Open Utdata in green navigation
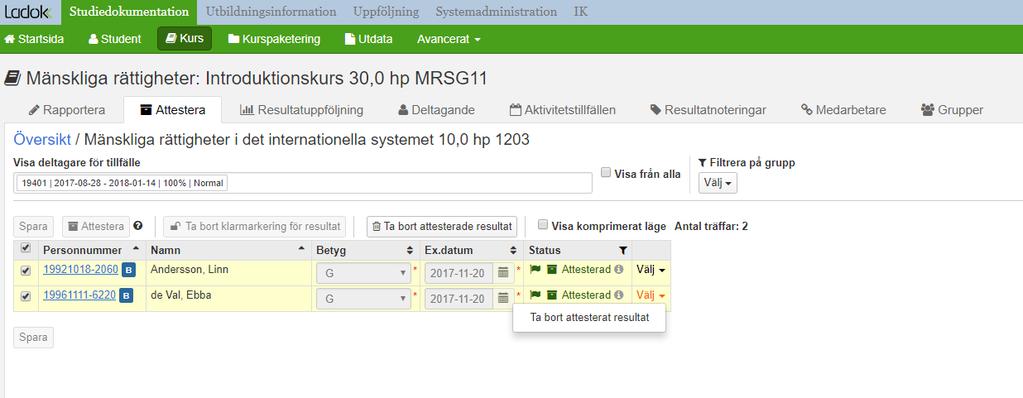1023x398 pixels. (x=369, y=39)
